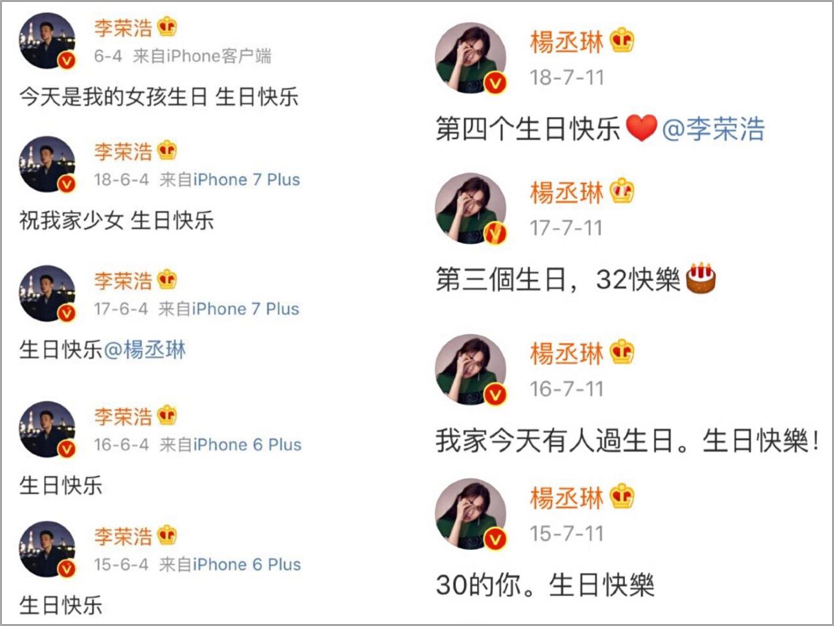Screen dimensions: 834x626
Task: Click verified V badge on 李荣浩 18-6-4 avatar
Action: point(66,184)
